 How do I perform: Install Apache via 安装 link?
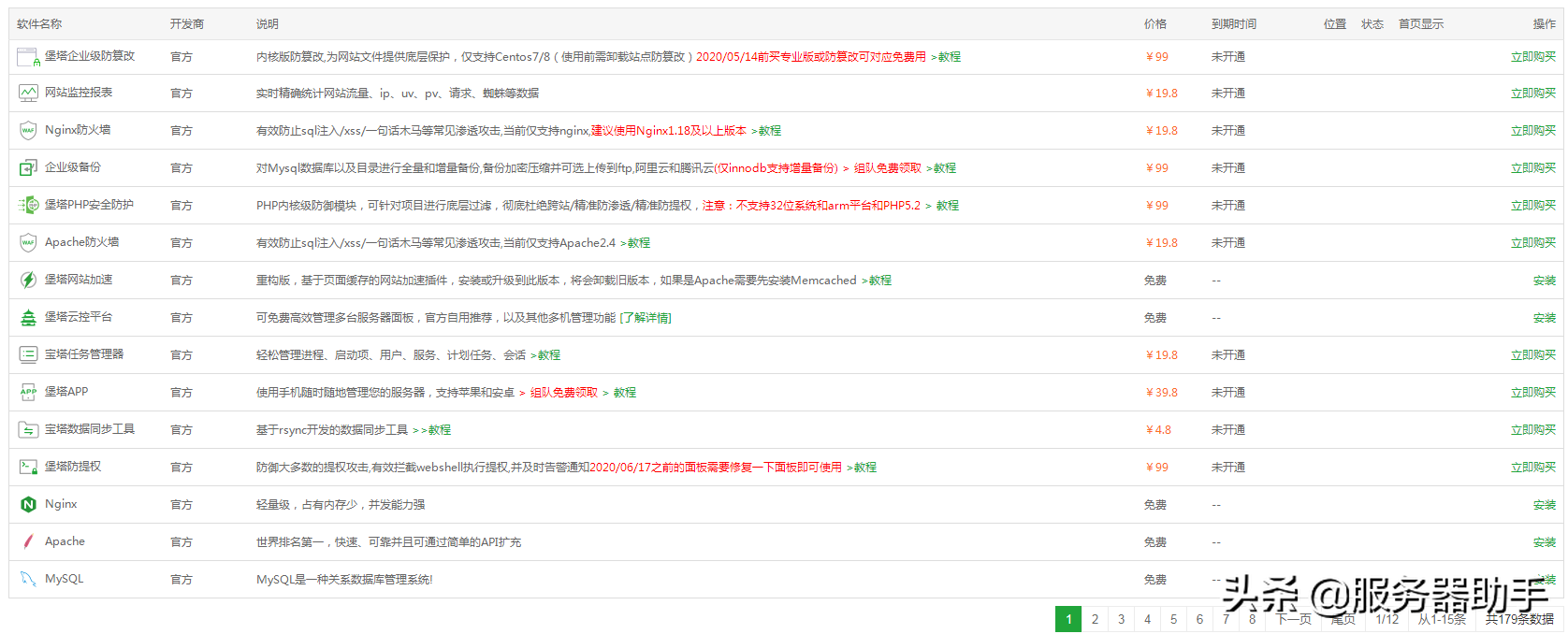click(1545, 542)
